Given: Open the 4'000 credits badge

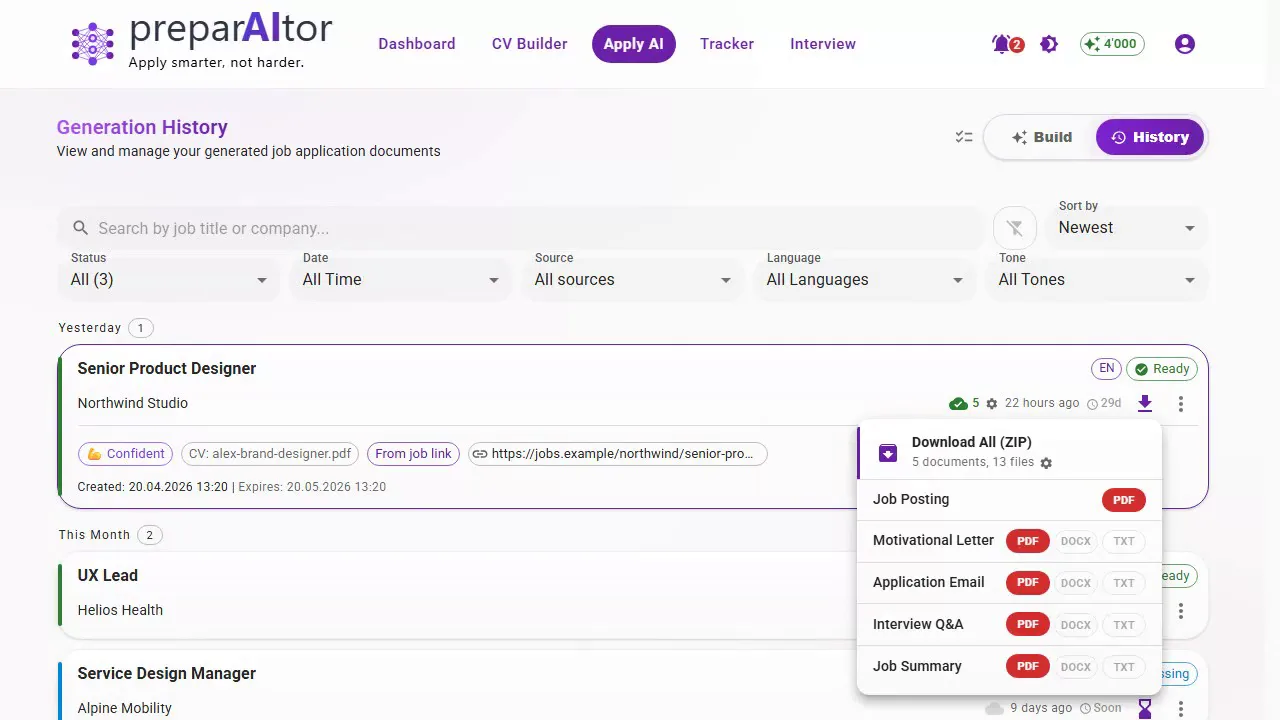Looking at the screenshot, I should coord(1112,44).
